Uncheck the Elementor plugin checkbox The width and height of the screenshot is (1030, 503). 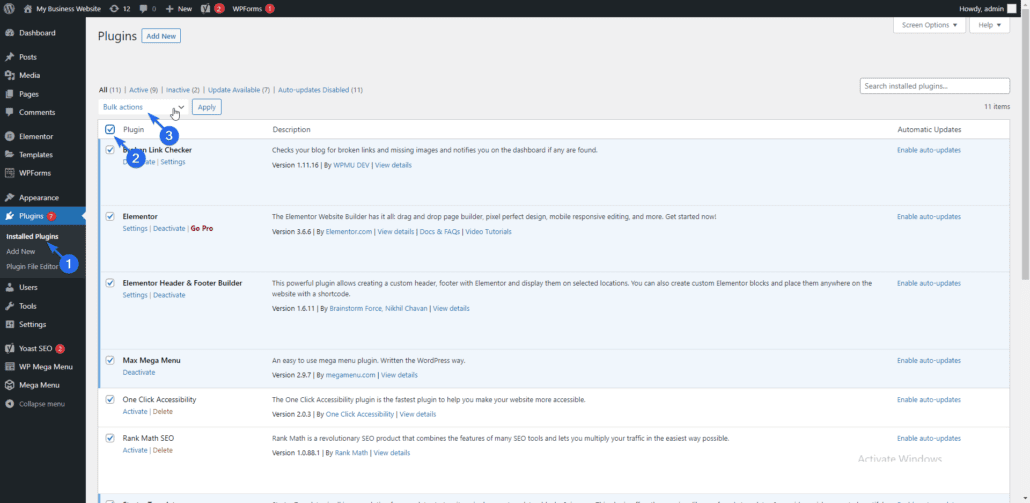[x=110, y=216]
